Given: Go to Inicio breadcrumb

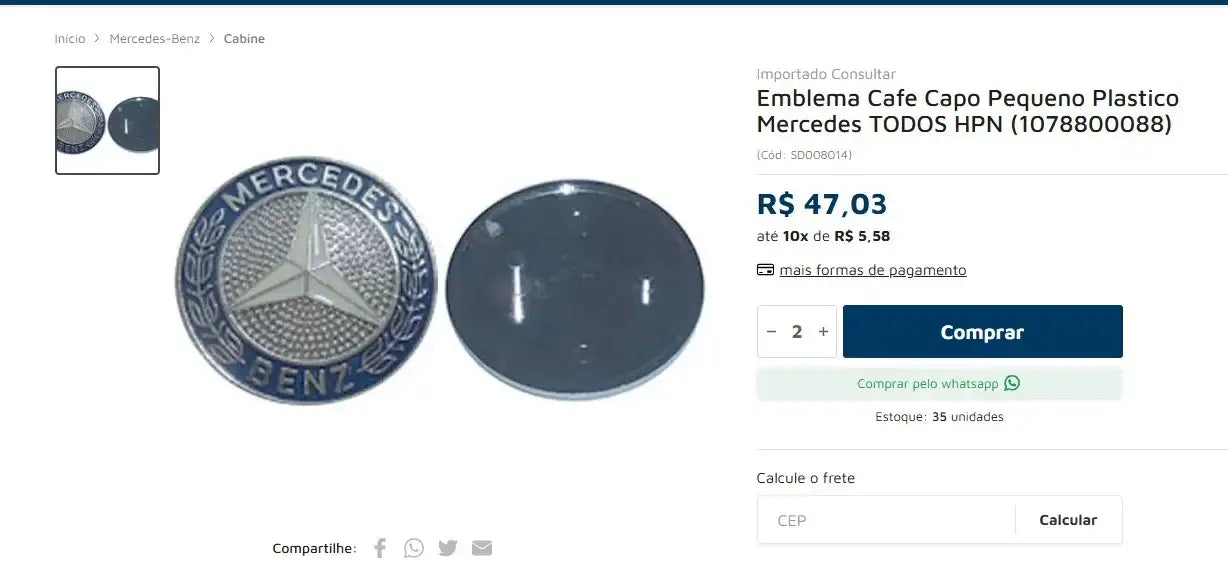Looking at the screenshot, I should pyautogui.click(x=70, y=39).
